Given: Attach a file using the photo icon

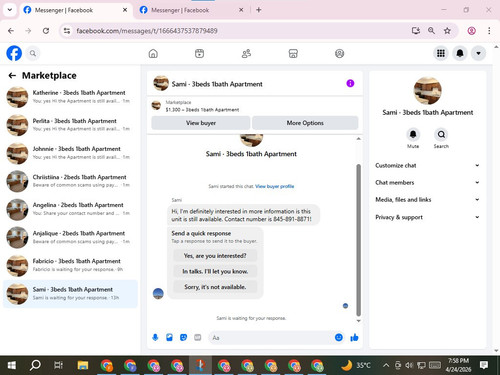Looking at the screenshot, I should tap(169, 338).
